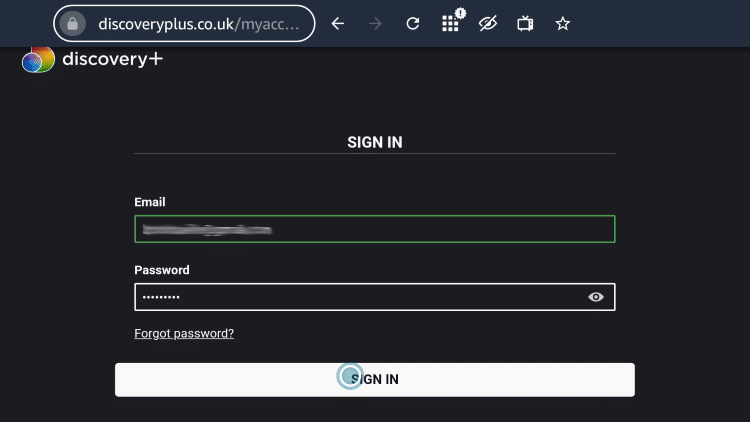Show the password using the eye icon
750x422 pixels.
point(596,297)
